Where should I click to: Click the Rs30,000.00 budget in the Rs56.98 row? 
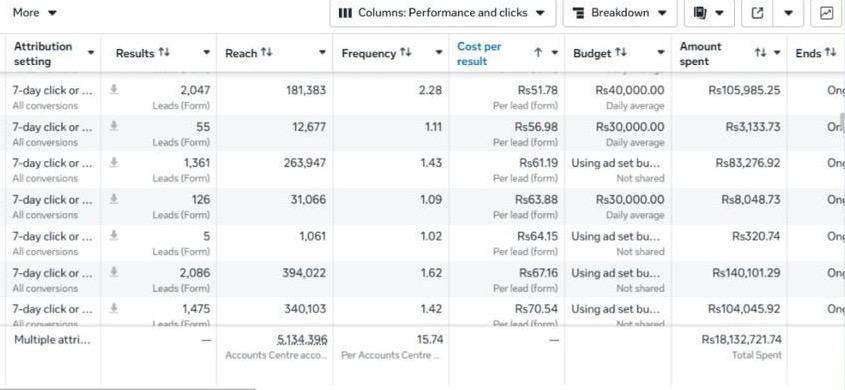click(630, 127)
